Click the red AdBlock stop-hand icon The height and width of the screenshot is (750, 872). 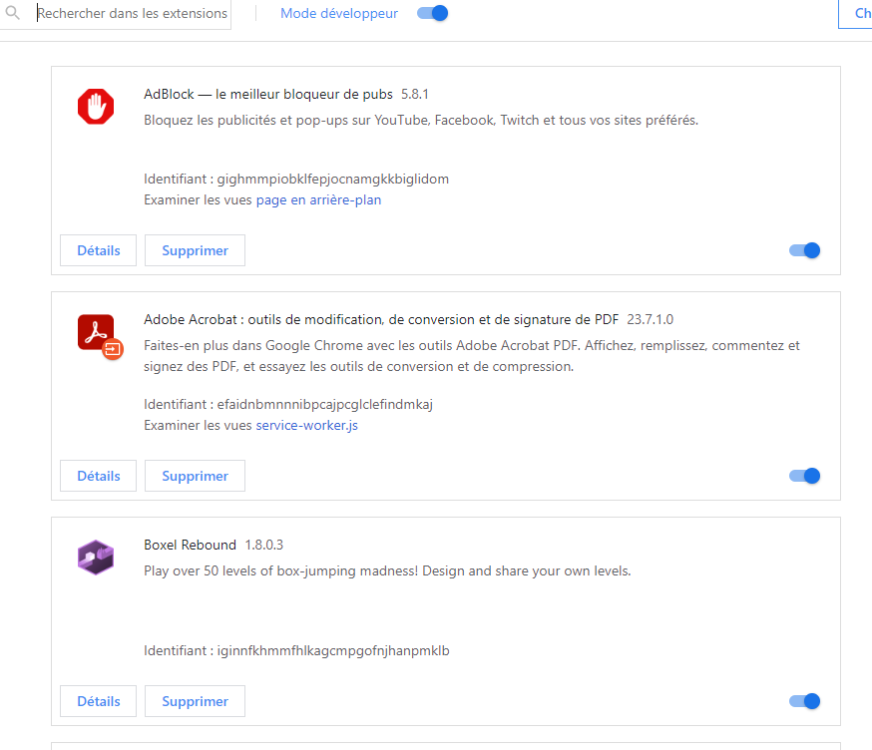click(x=96, y=106)
